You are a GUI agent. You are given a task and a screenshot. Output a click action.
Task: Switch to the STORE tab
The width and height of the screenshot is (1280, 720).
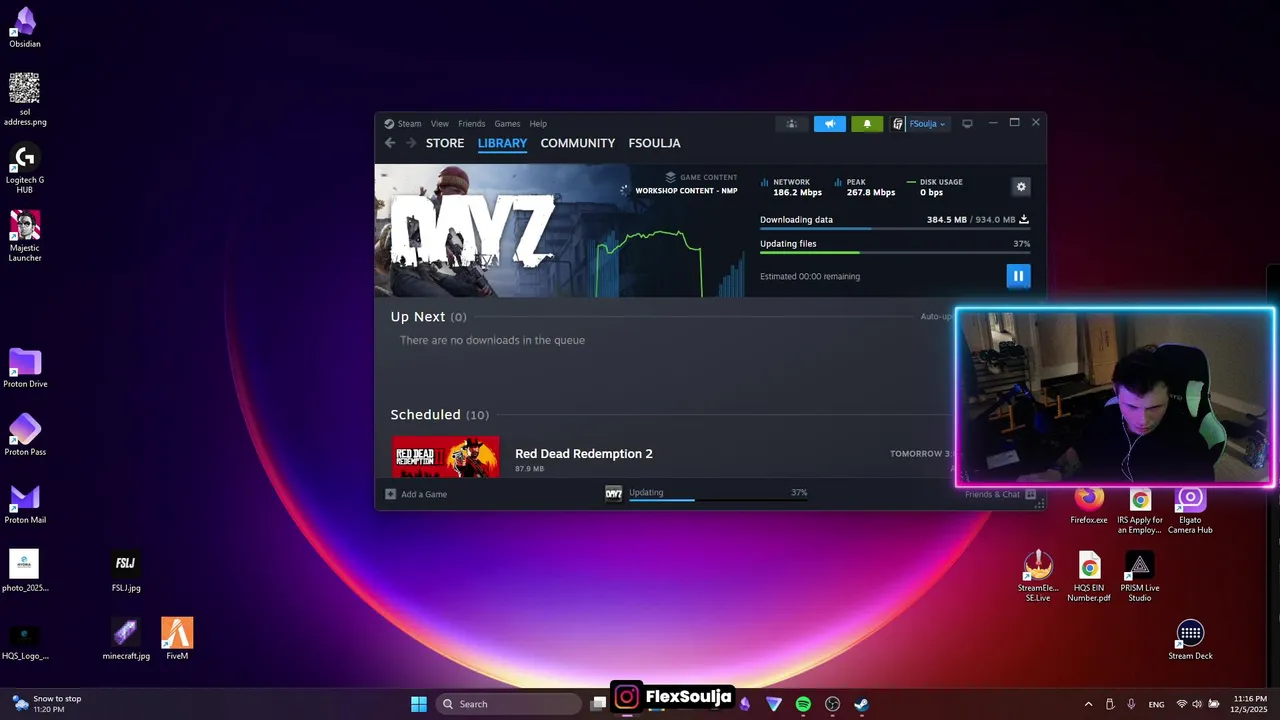tap(445, 143)
